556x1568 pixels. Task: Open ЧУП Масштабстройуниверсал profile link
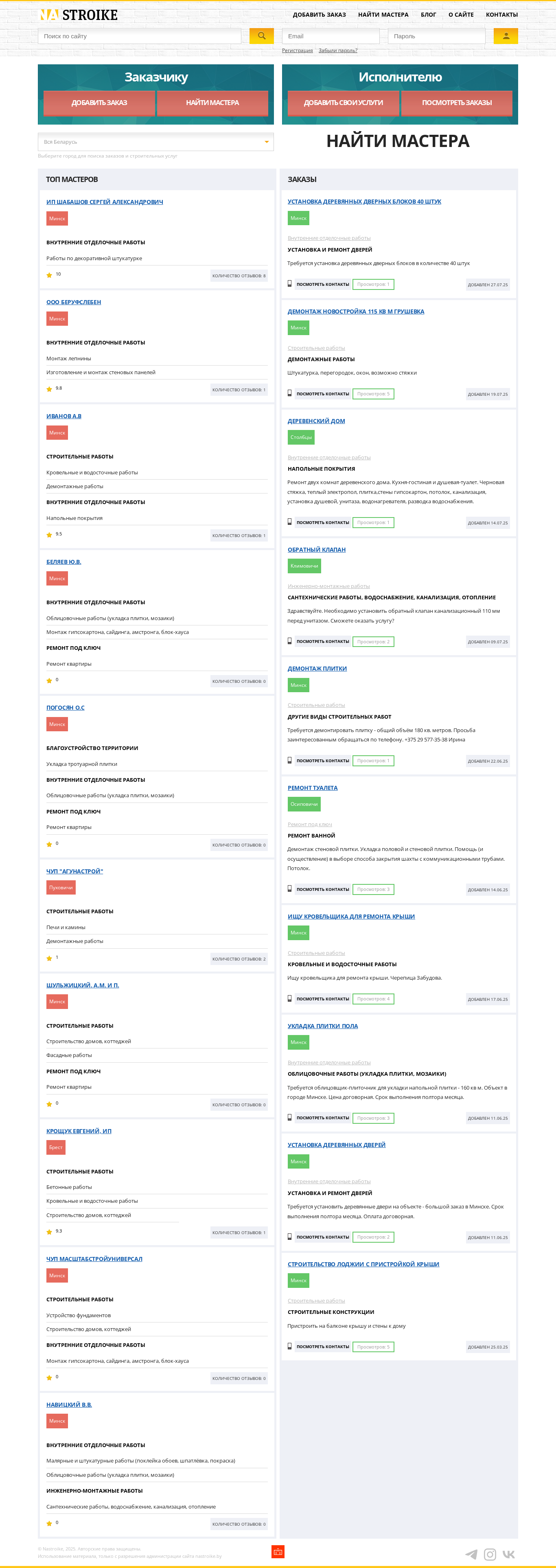pyautogui.click(x=94, y=1259)
